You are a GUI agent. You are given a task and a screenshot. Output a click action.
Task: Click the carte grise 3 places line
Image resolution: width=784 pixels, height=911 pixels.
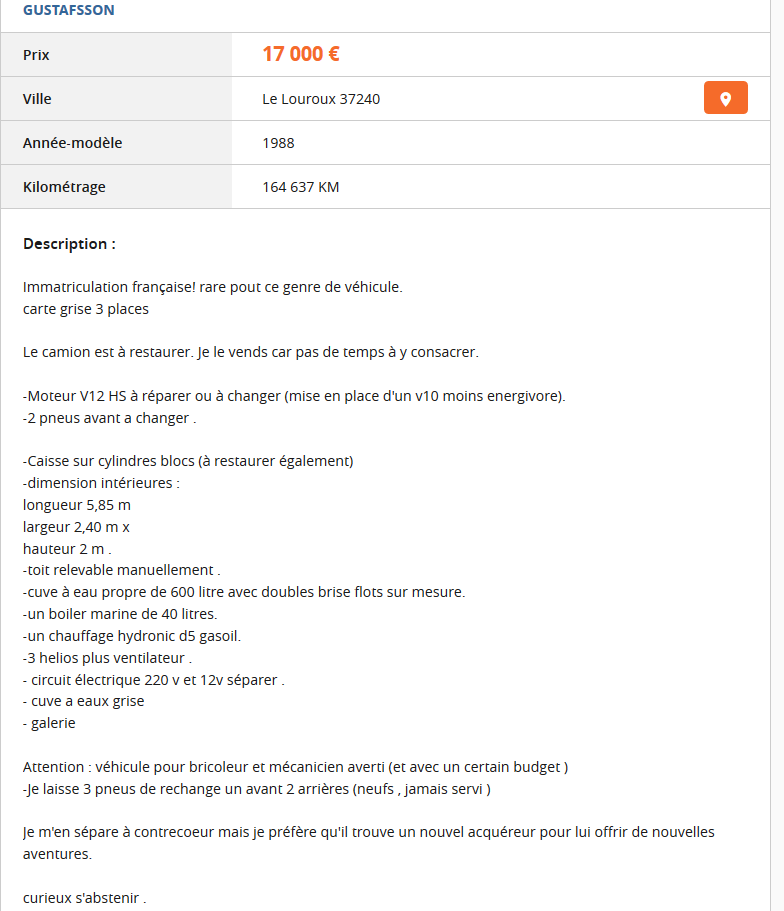86,309
